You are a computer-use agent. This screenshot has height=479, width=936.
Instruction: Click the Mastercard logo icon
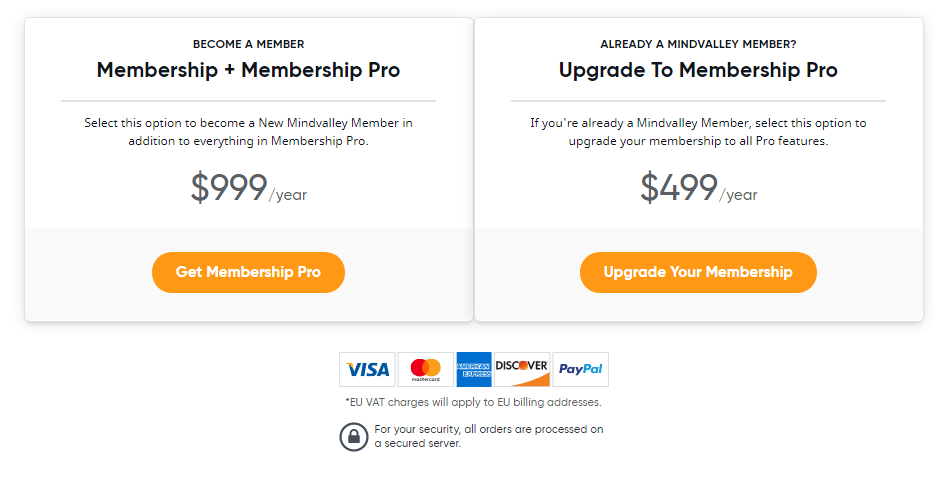pos(425,369)
